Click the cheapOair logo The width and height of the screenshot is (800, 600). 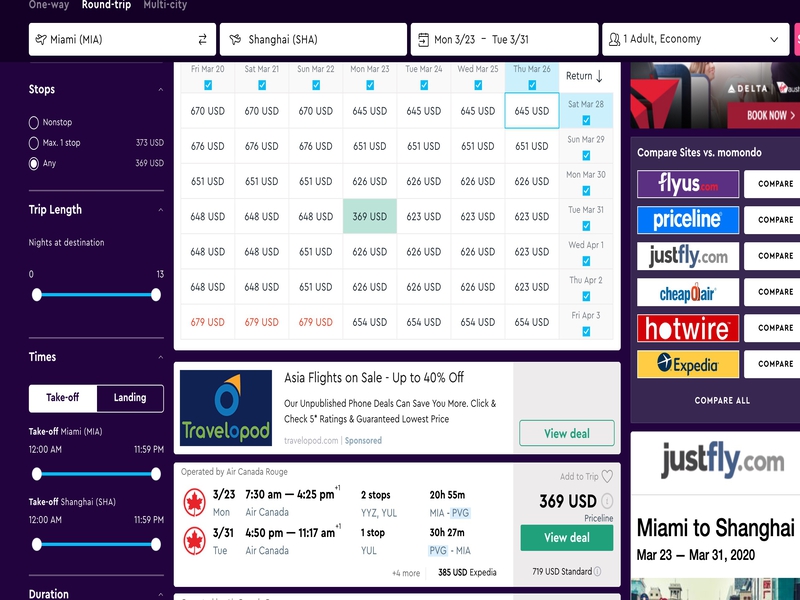(688, 292)
